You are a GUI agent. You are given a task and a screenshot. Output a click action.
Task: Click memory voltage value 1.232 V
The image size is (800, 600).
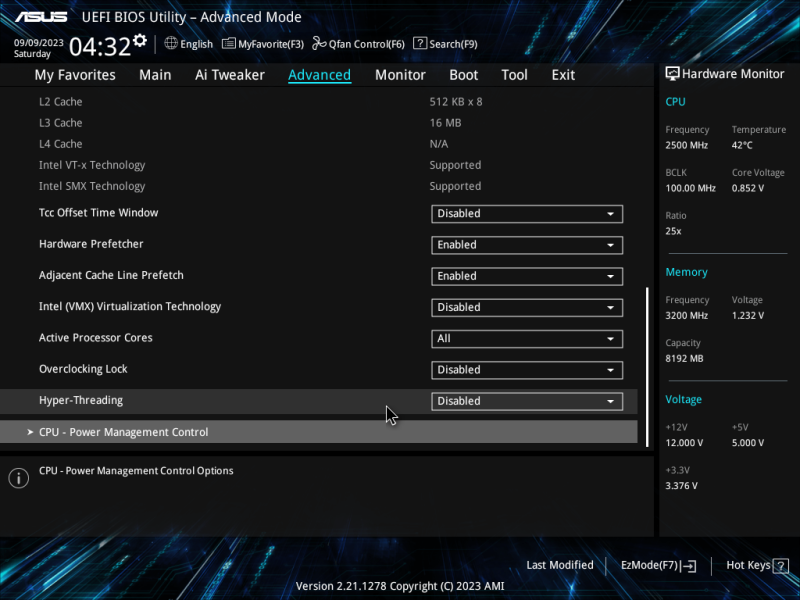pos(747,316)
